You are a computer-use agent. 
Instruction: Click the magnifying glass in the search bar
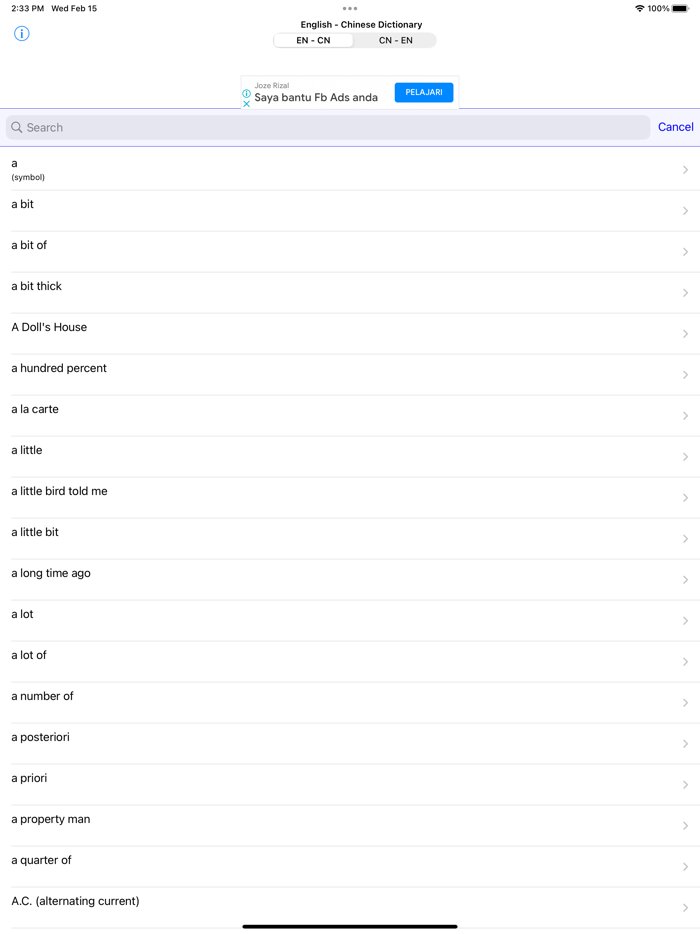point(15,127)
